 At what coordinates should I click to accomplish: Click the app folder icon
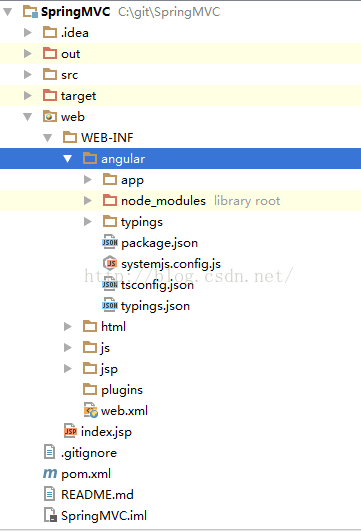pos(110,179)
